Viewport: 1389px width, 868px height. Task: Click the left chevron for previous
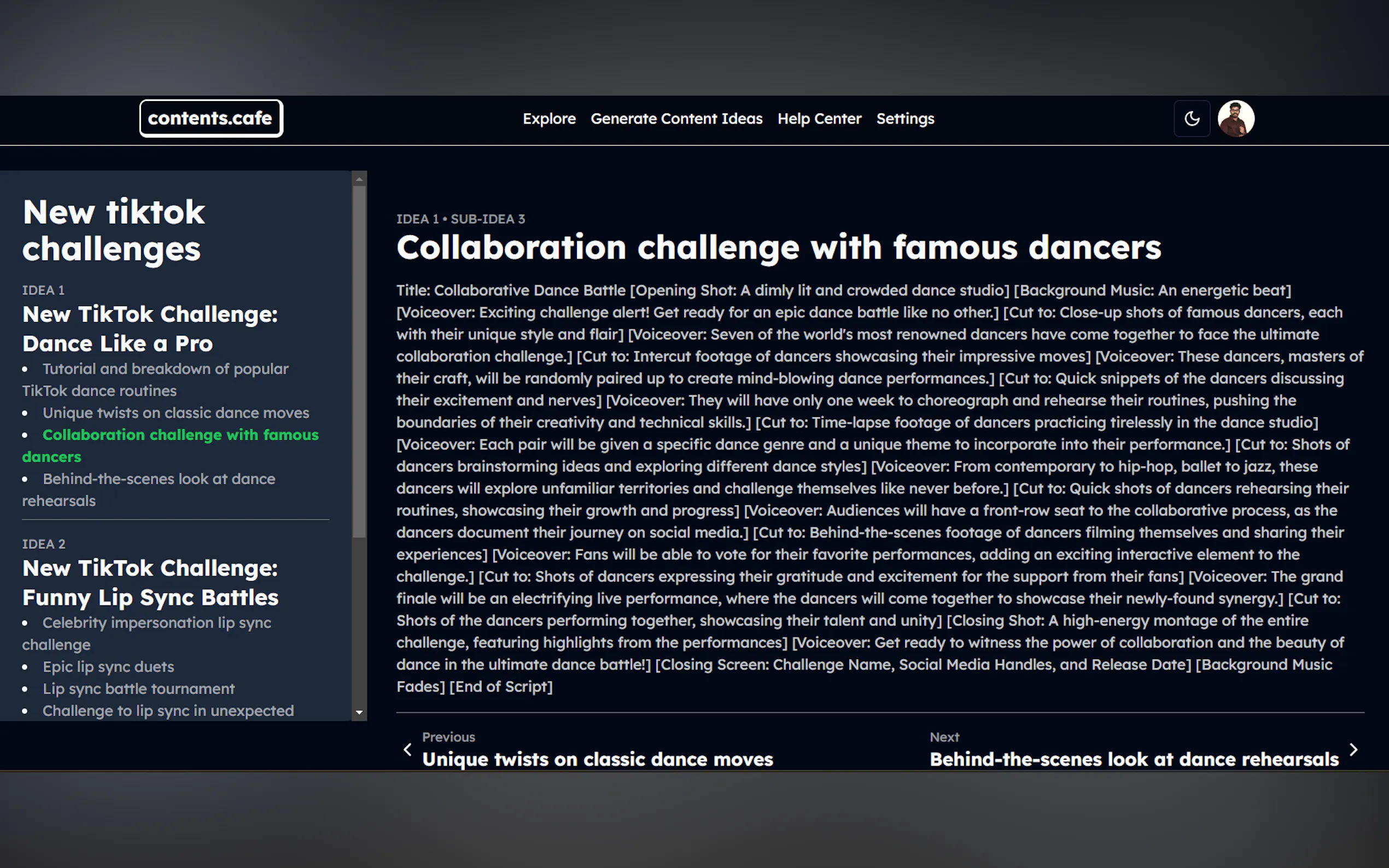point(408,749)
